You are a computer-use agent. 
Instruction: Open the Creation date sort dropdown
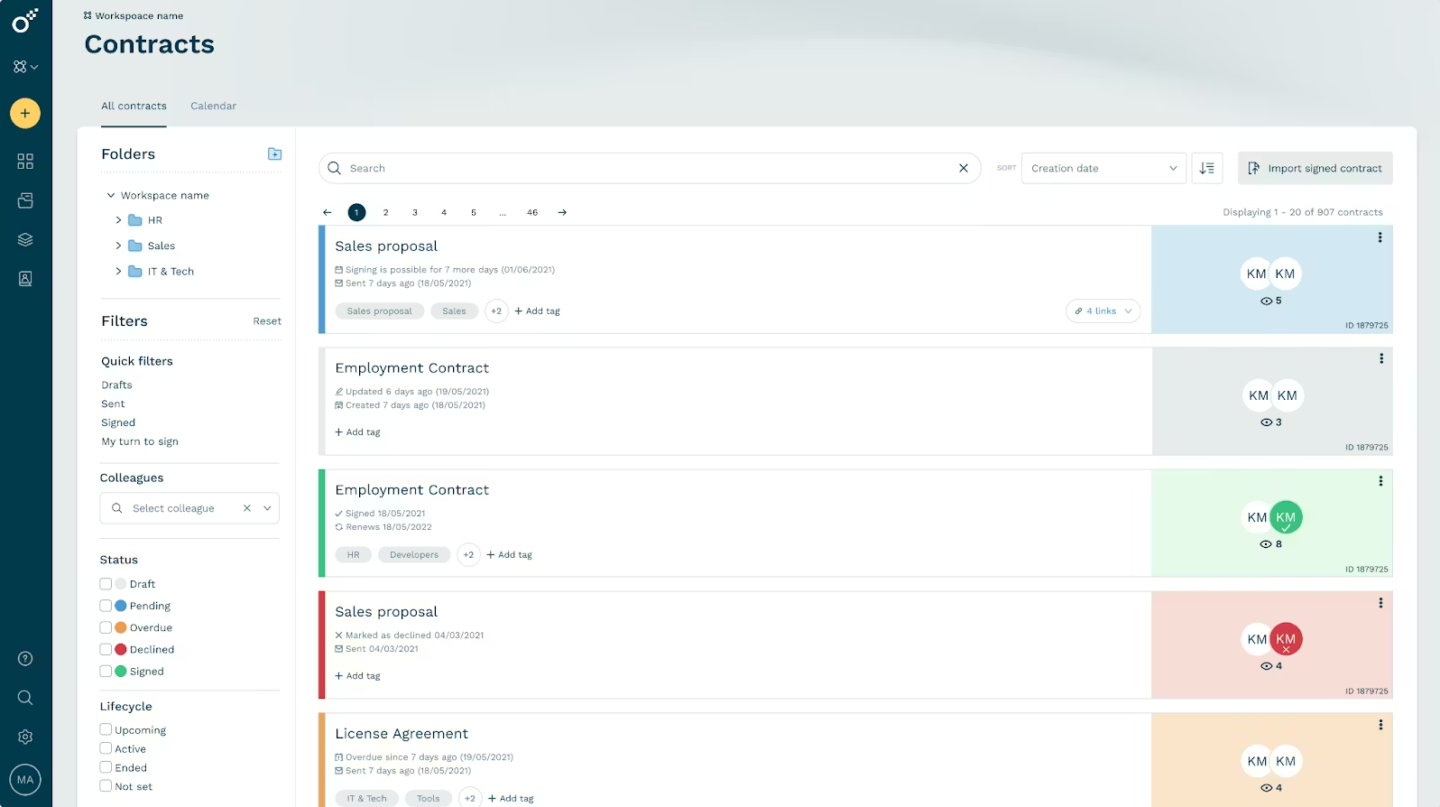tap(1103, 168)
